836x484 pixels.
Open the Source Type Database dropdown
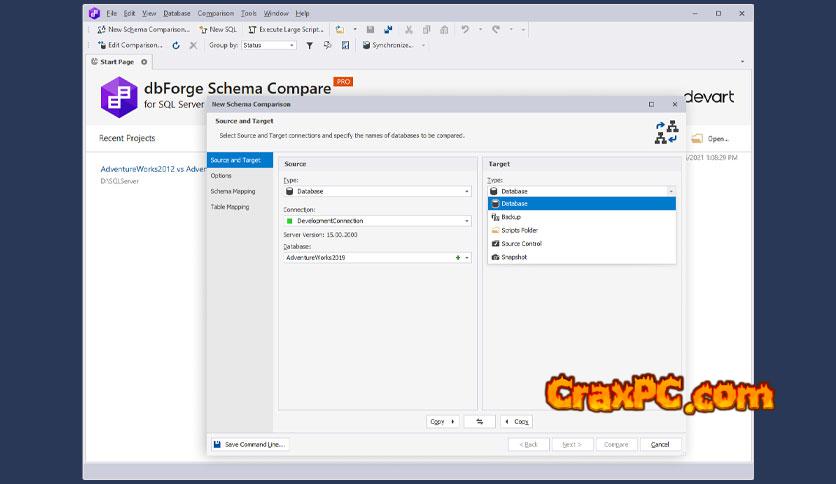pyautogui.click(x=377, y=191)
